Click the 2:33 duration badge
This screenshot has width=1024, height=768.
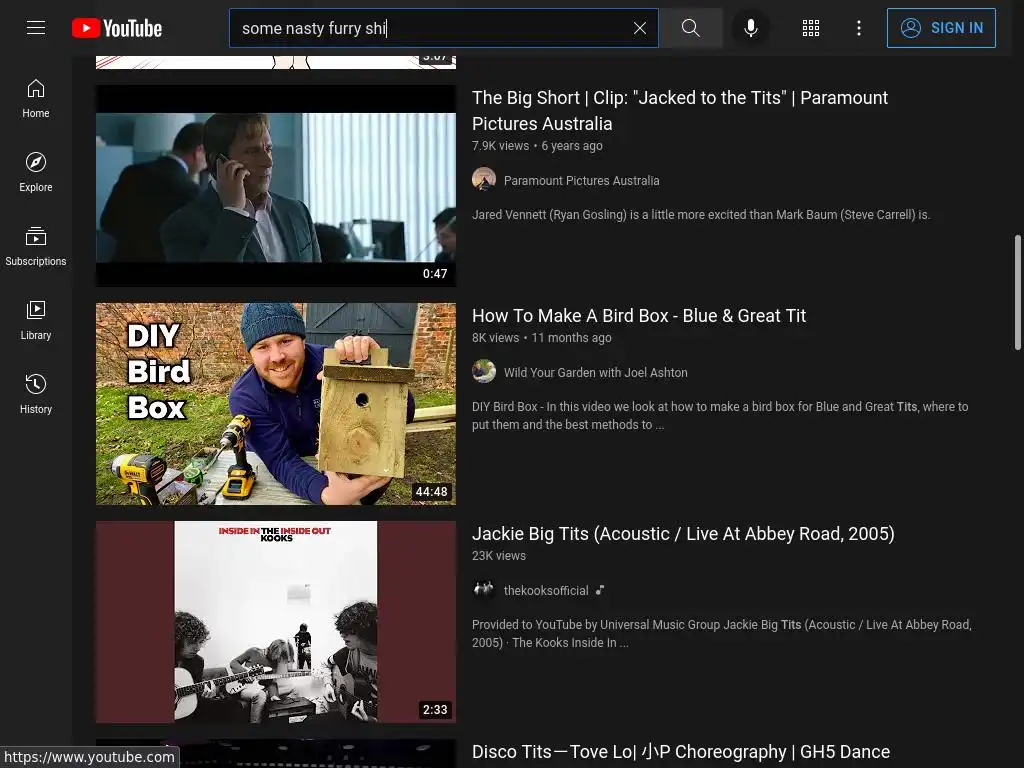[x=435, y=710]
